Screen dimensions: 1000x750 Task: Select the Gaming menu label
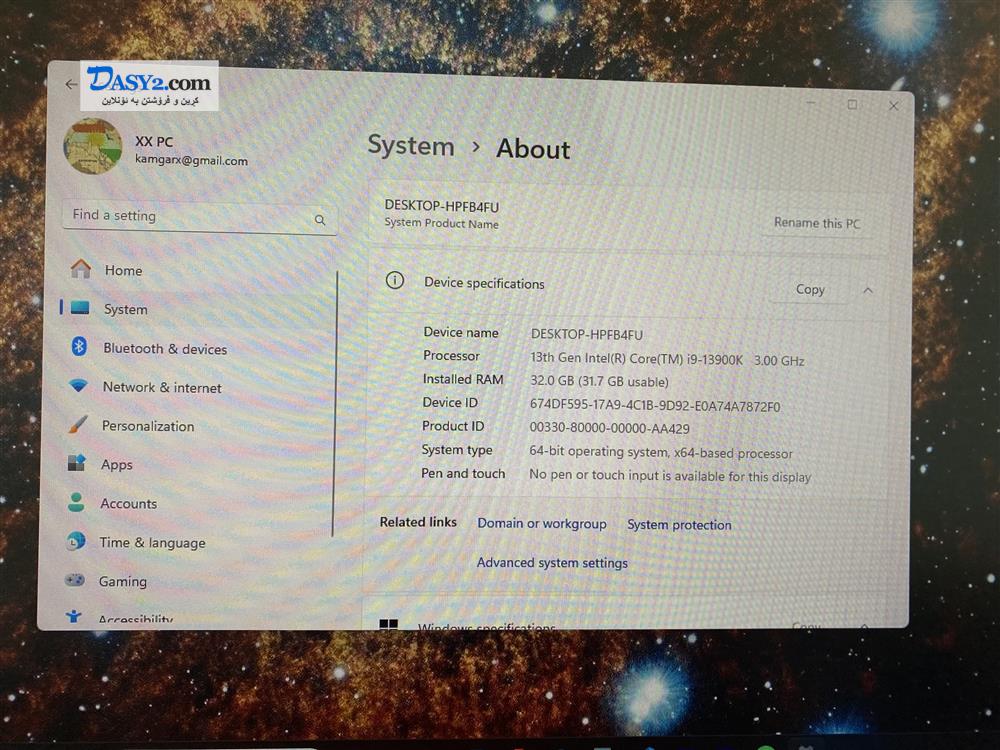(122, 582)
